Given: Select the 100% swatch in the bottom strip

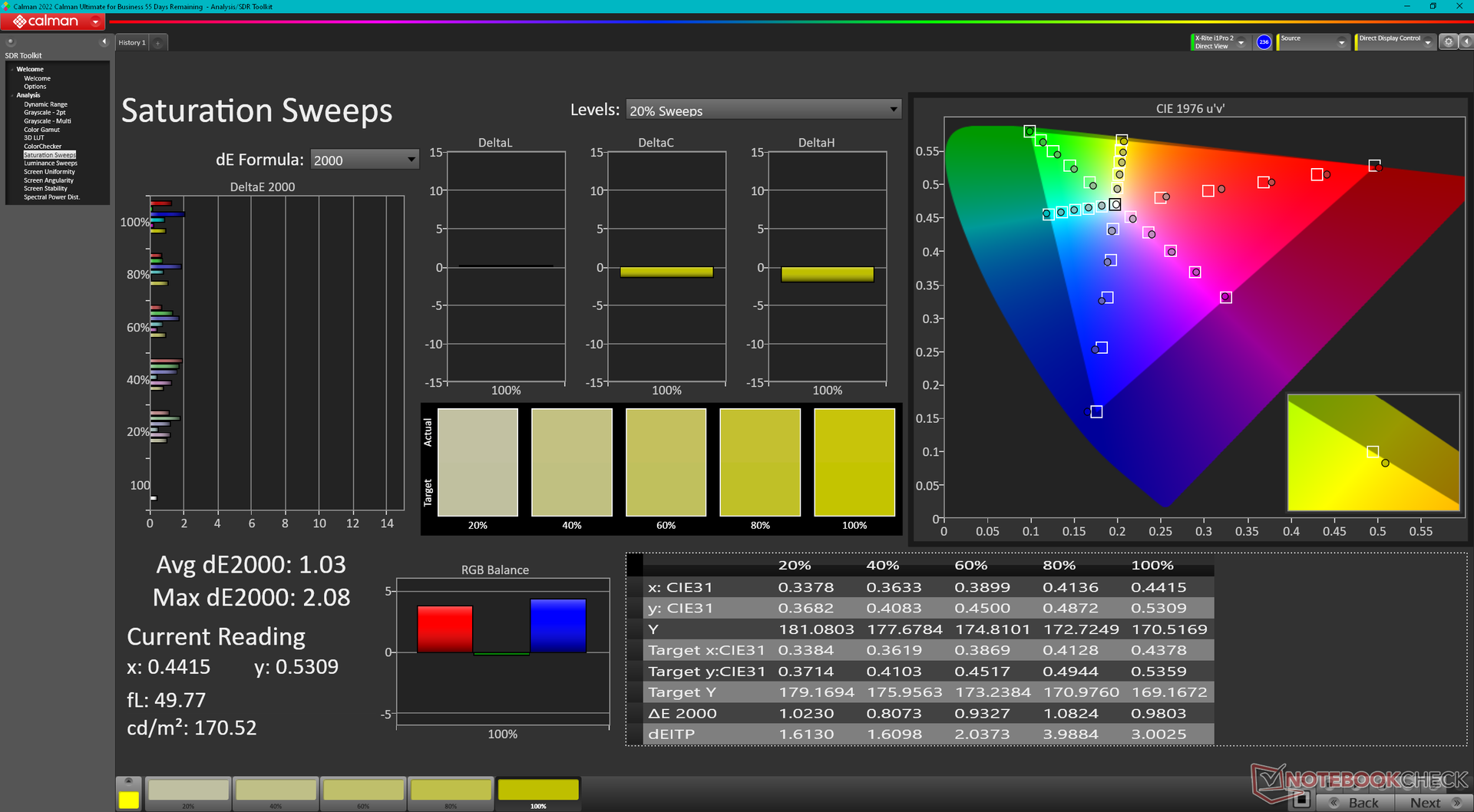Looking at the screenshot, I should pos(538,794).
